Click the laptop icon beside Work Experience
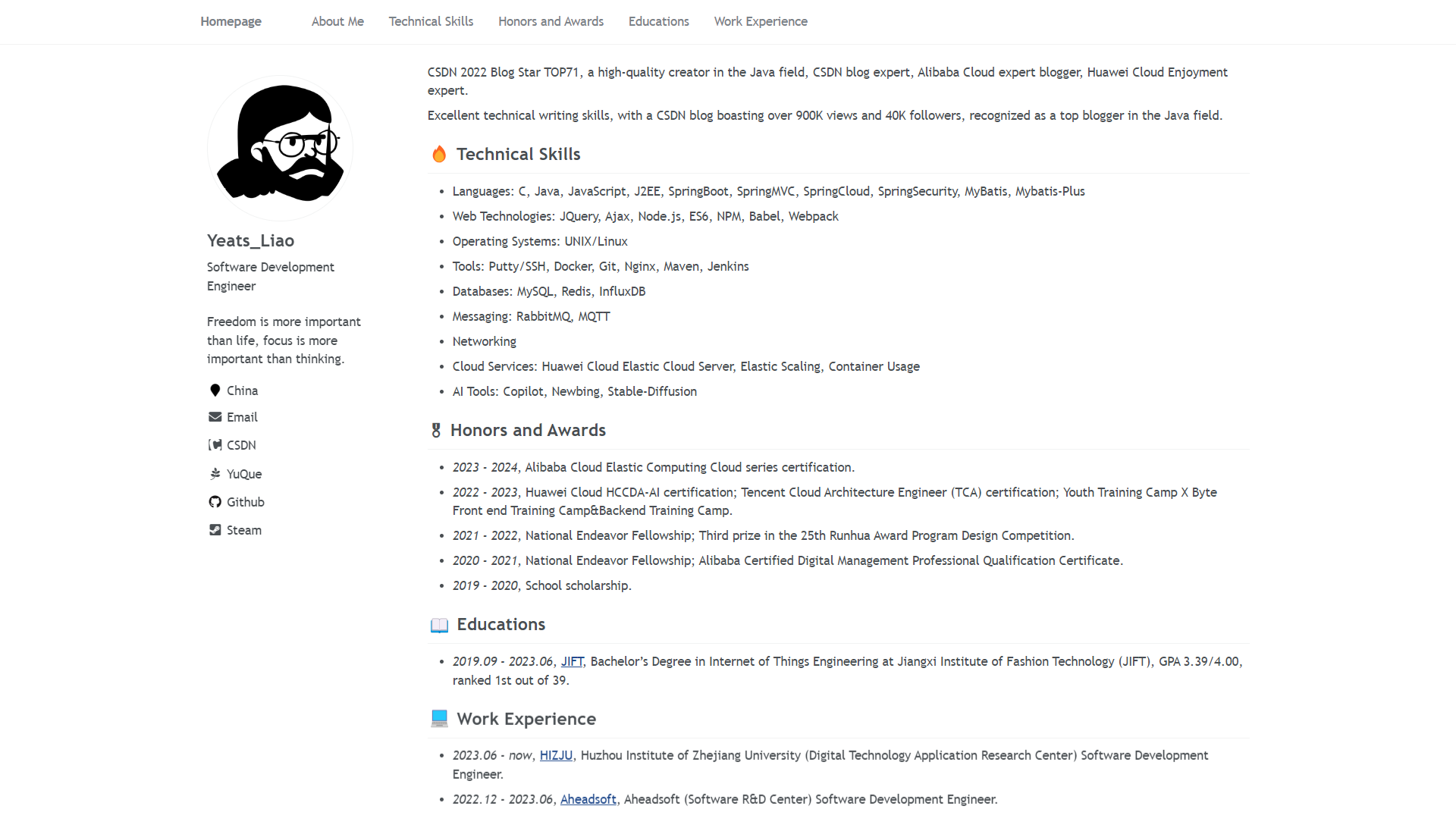Image resolution: width=1456 pixels, height=822 pixels. pyautogui.click(x=439, y=718)
